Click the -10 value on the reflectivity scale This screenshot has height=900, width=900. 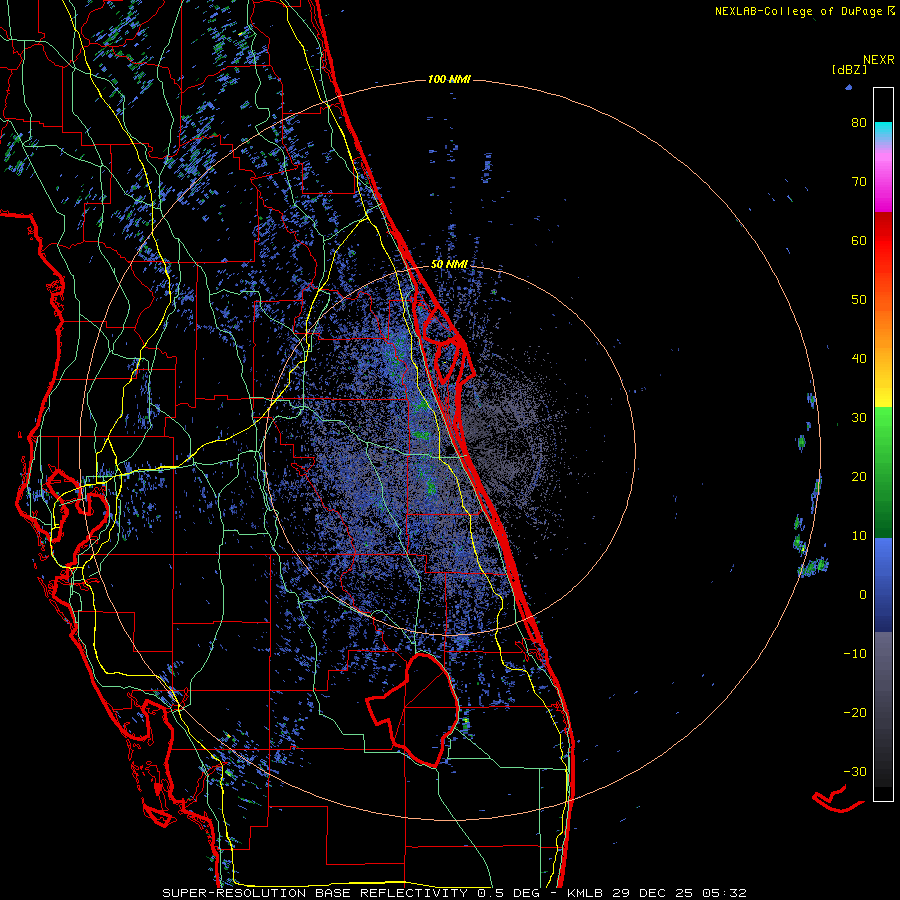point(855,654)
